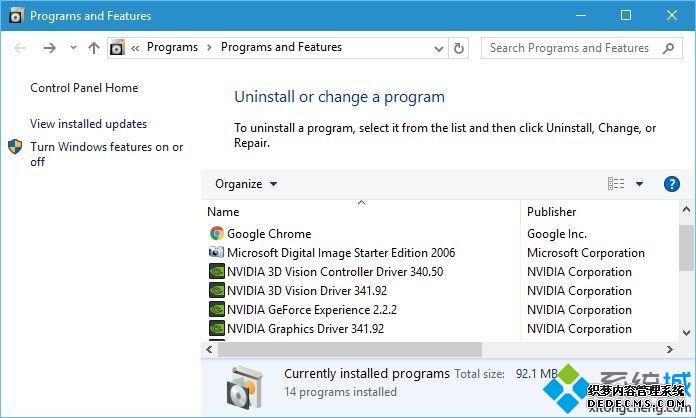696x418 pixels.
Task: Select NVIDIA Graphics Driver 341.92
Action: 305,329
